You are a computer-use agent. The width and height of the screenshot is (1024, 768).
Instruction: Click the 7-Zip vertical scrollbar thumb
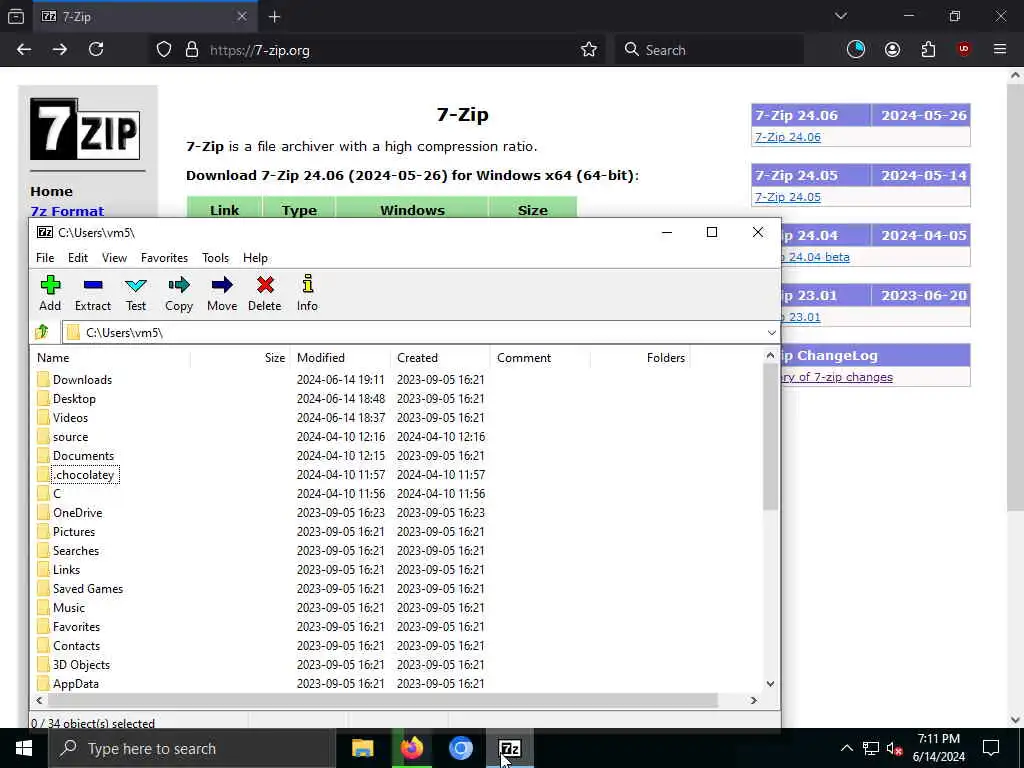pyautogui.click(x=771, y=436)
